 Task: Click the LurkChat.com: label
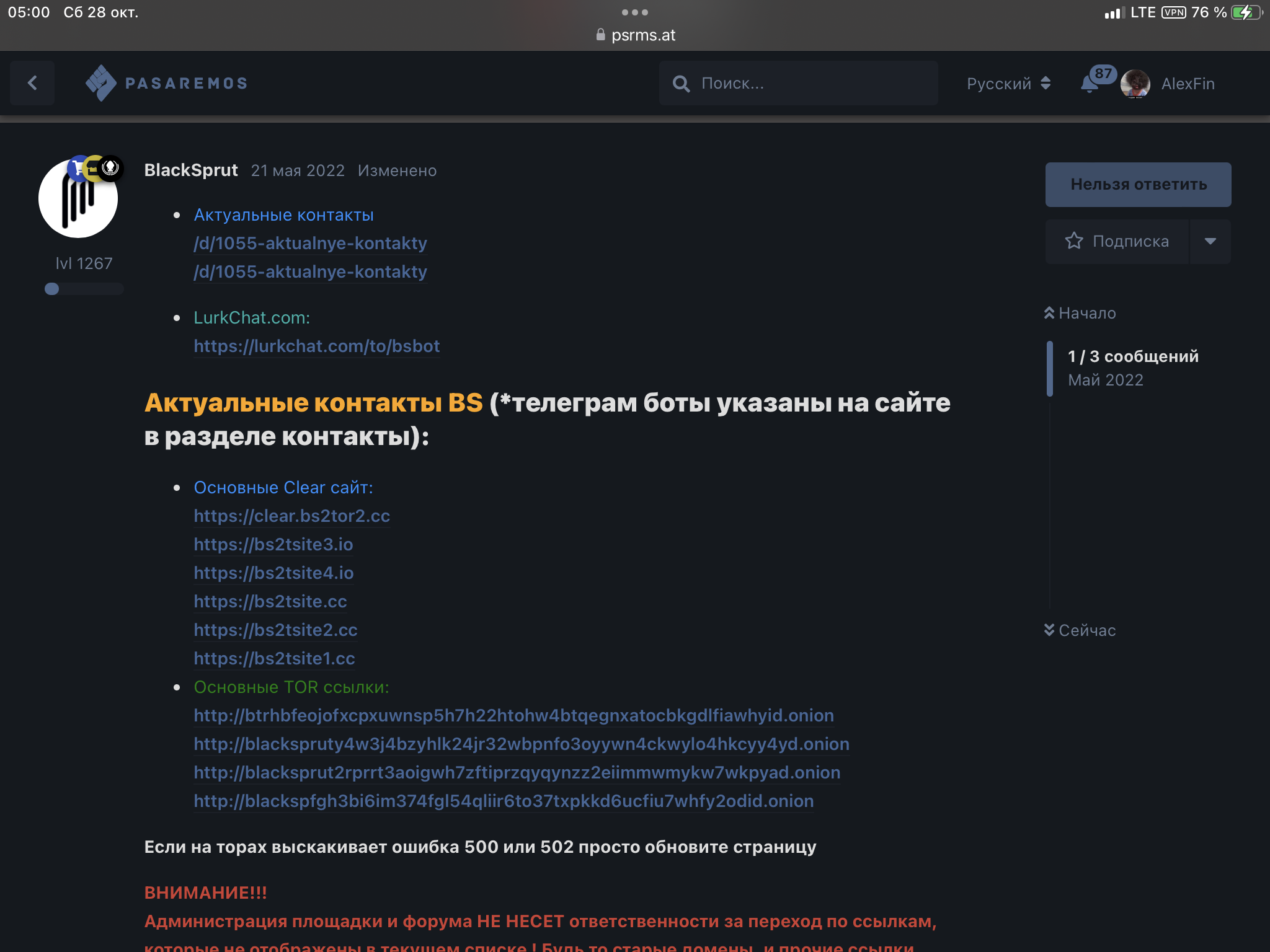[252, 318]
